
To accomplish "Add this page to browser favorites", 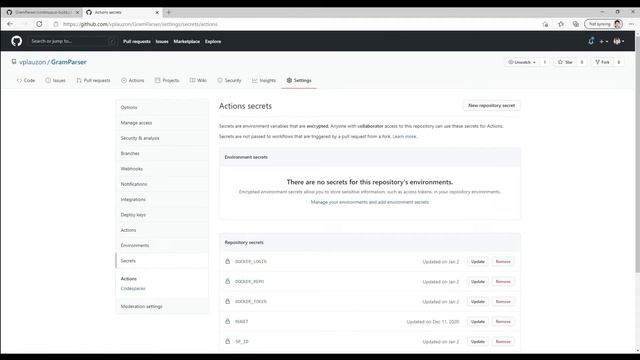I will (x=545, y=24).
